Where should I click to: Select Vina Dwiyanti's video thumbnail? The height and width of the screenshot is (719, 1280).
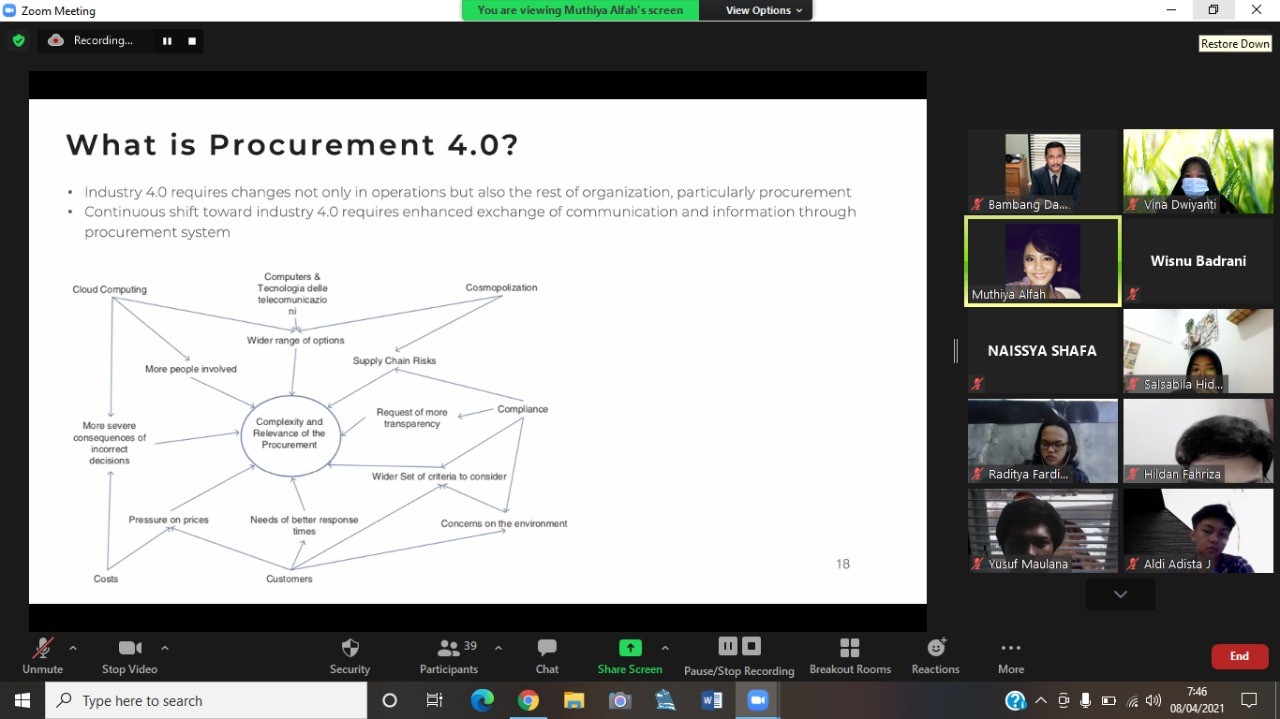[1198, 171]
